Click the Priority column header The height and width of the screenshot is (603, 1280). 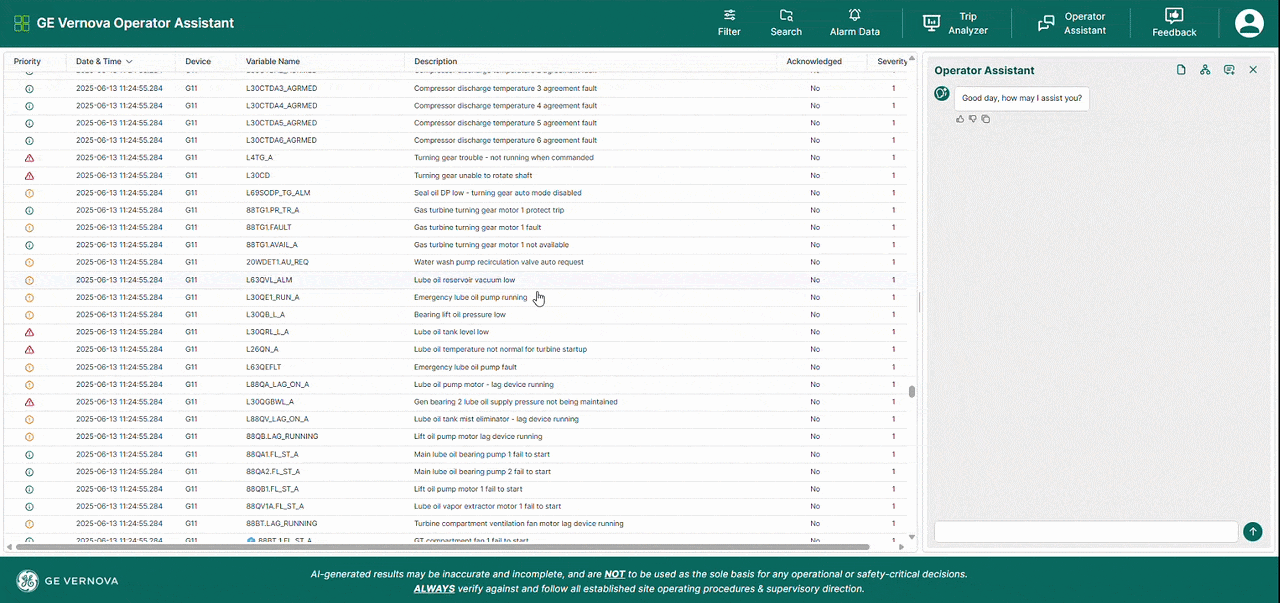tap(27, 62)
